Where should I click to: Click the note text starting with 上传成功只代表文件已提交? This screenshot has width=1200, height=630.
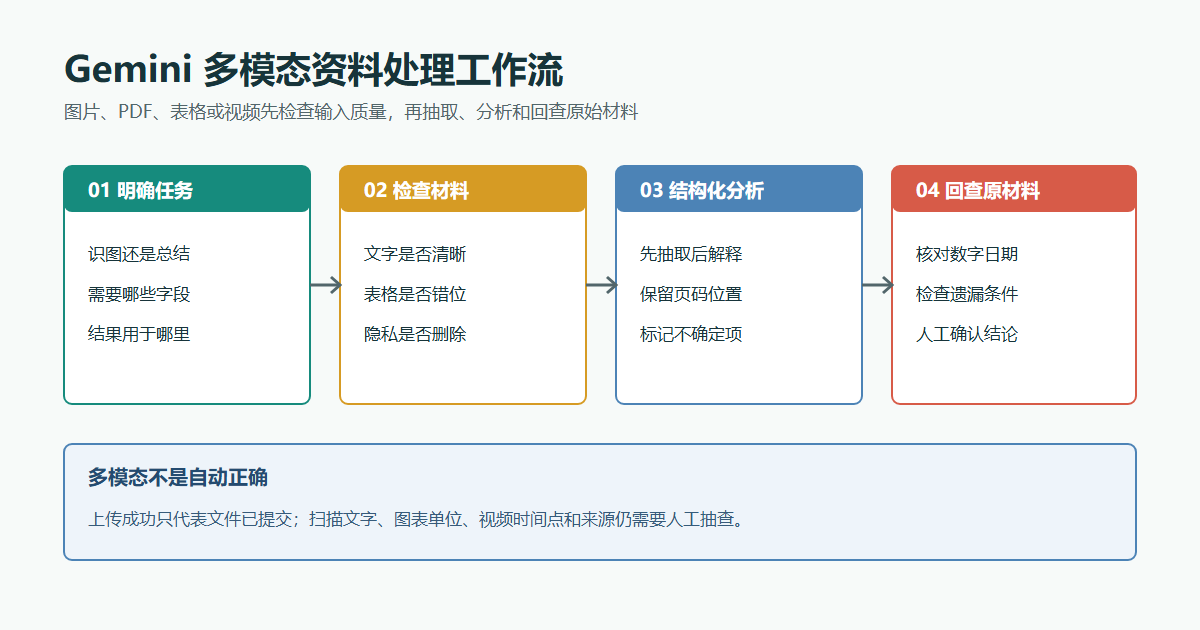pyautogui.click(x=416, y=519)
